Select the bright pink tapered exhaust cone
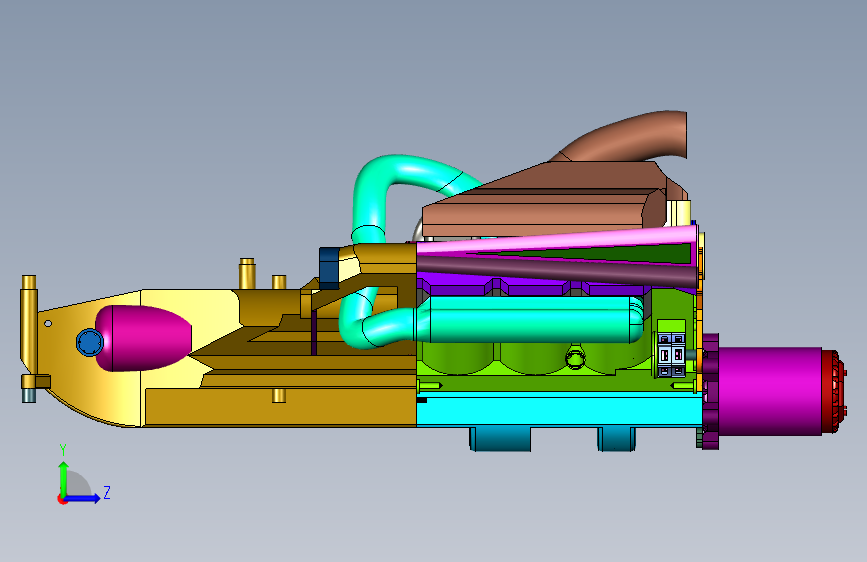The width and height of the screenshot is (867, 562). pos(556,242)
